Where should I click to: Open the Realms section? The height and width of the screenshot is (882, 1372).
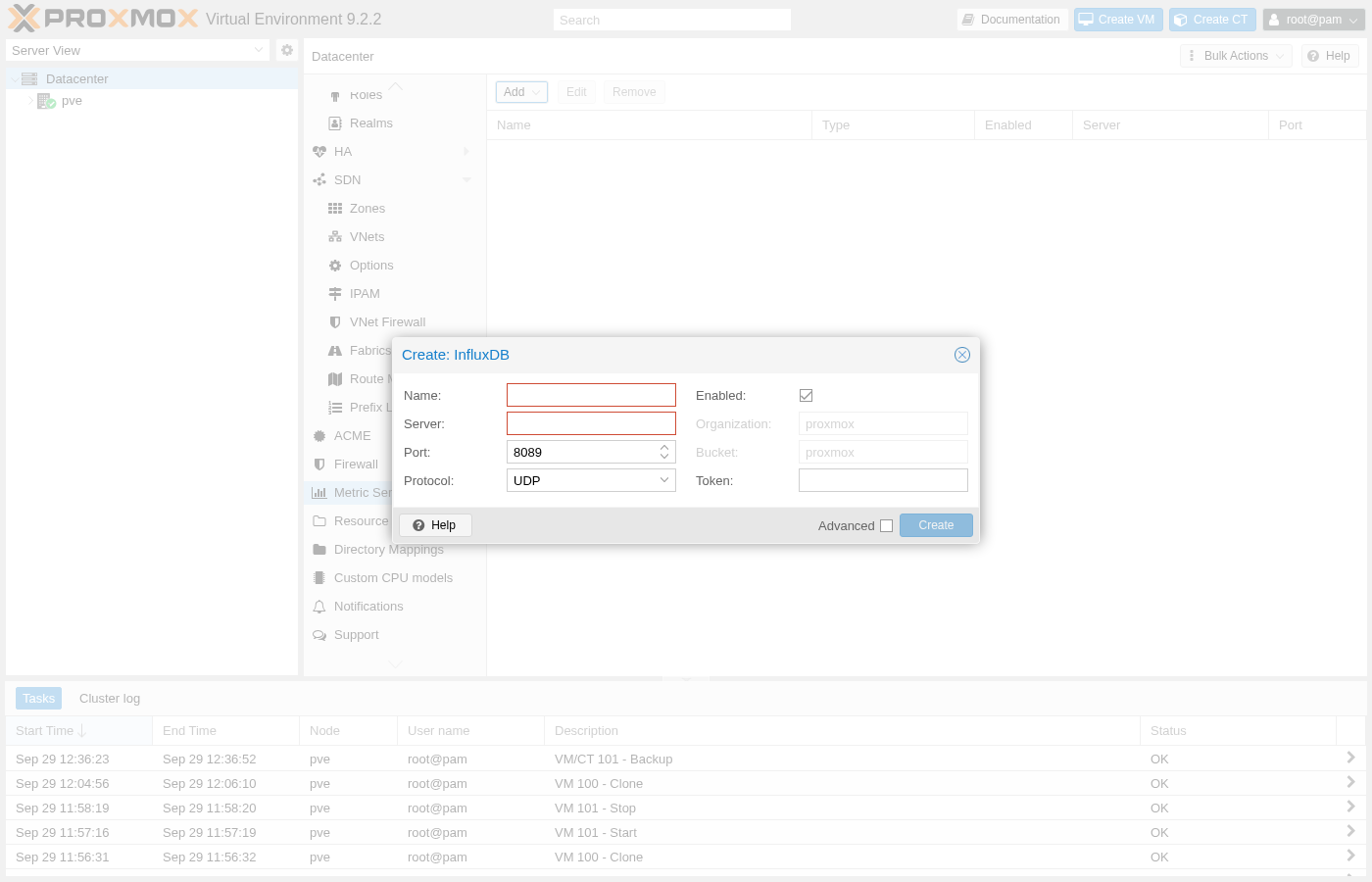tap(370, 123)
